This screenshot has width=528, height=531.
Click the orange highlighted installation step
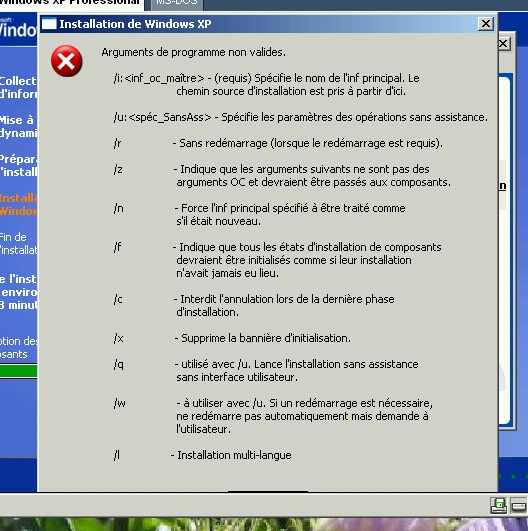(19, 204)
